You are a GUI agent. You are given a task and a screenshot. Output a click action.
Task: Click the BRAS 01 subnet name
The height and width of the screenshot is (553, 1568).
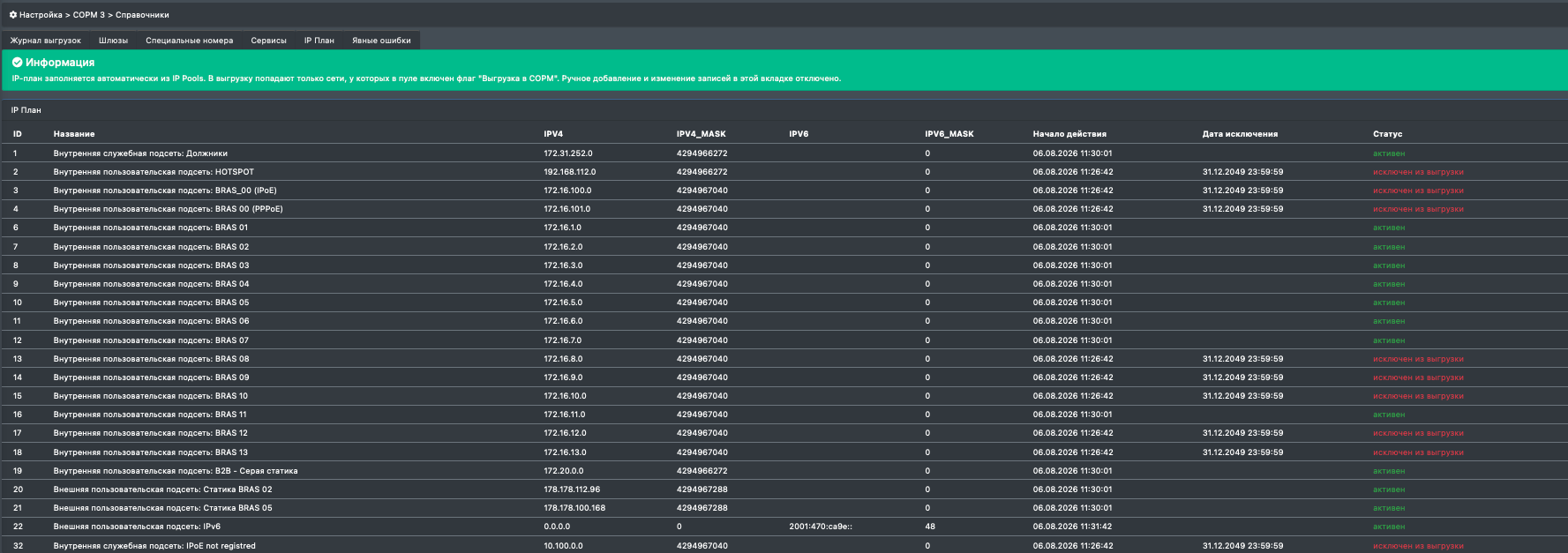coord(151,228)
